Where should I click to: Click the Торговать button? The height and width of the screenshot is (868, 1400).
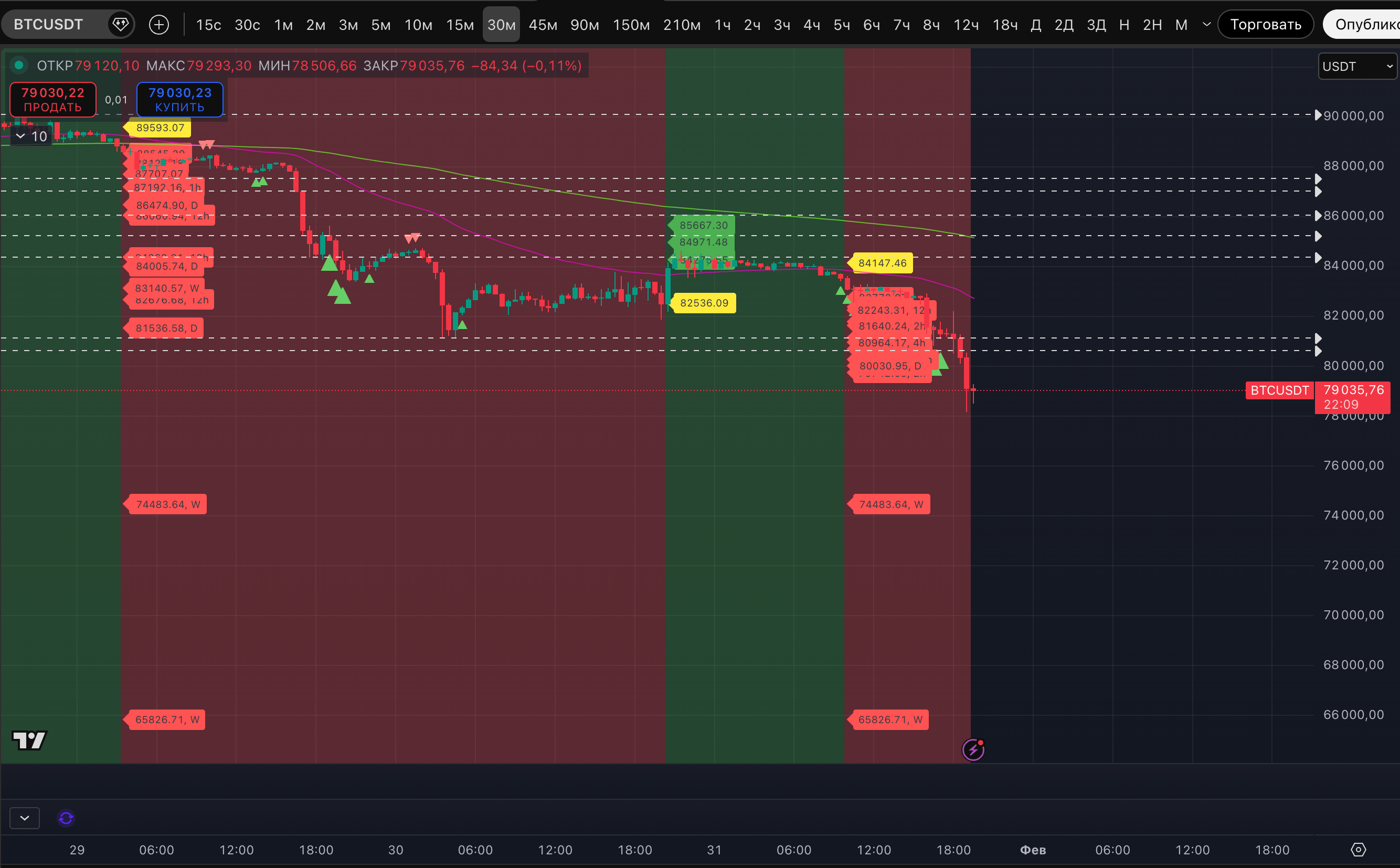pyautogui.click(x=1265, y=25)
